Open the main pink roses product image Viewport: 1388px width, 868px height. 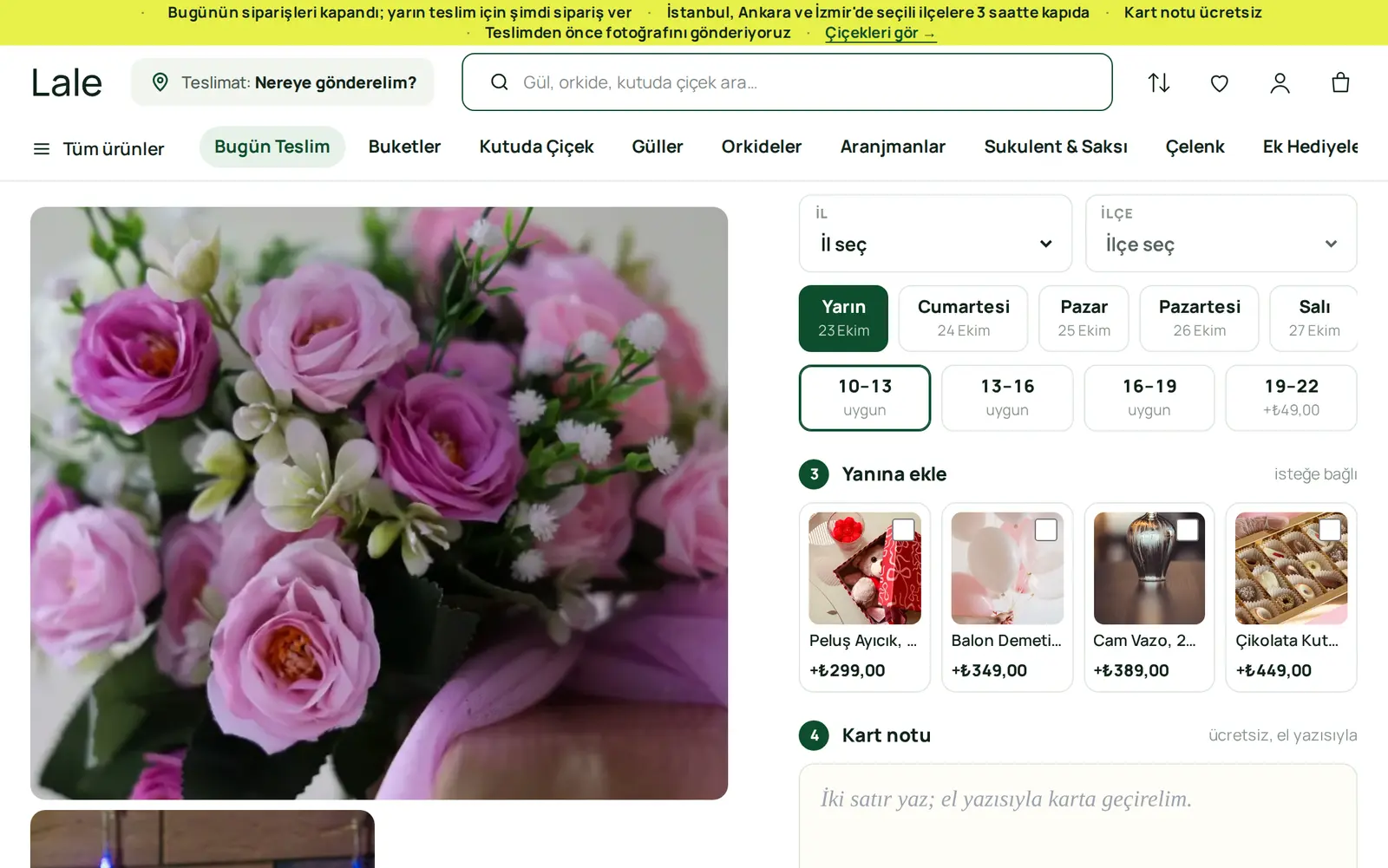(x=379, y=503)
